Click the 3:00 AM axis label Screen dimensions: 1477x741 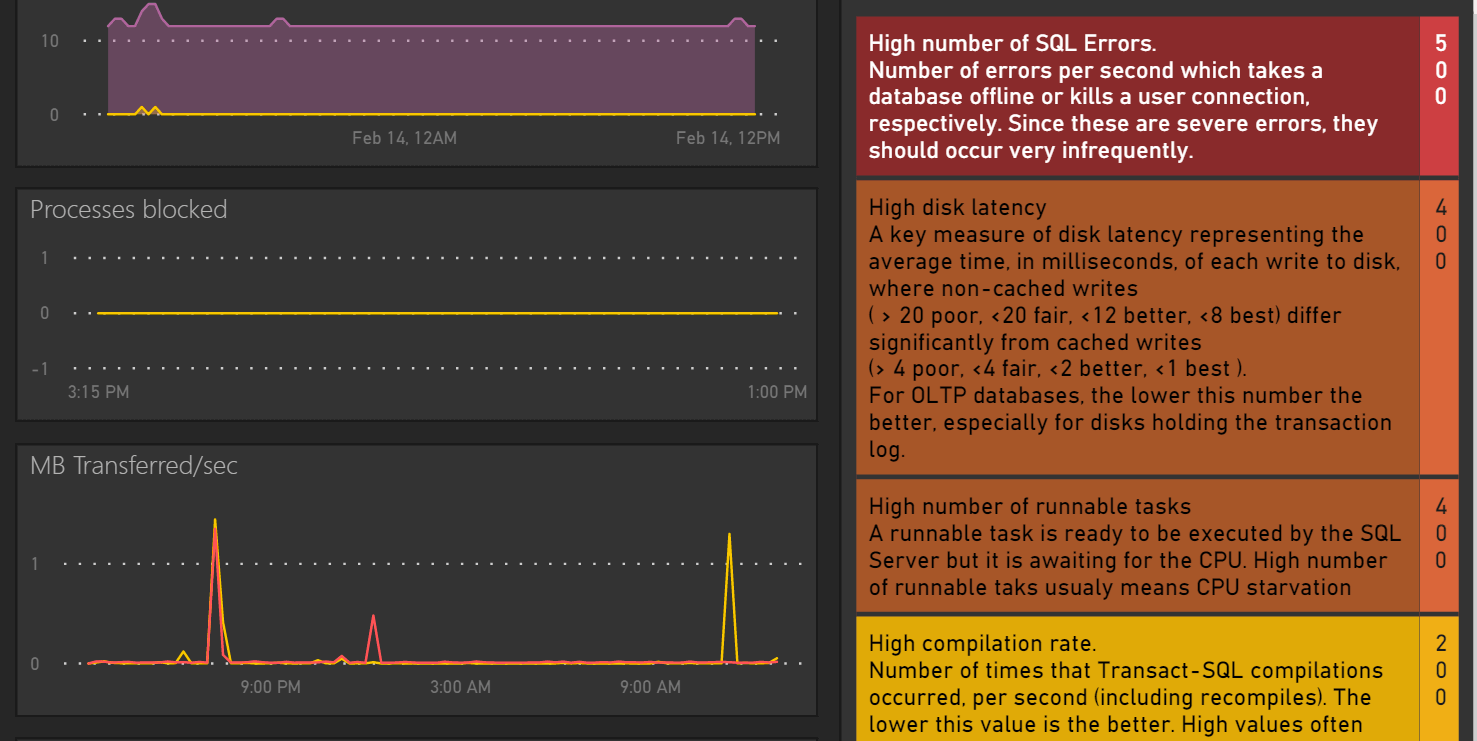[x=460, y=687]
